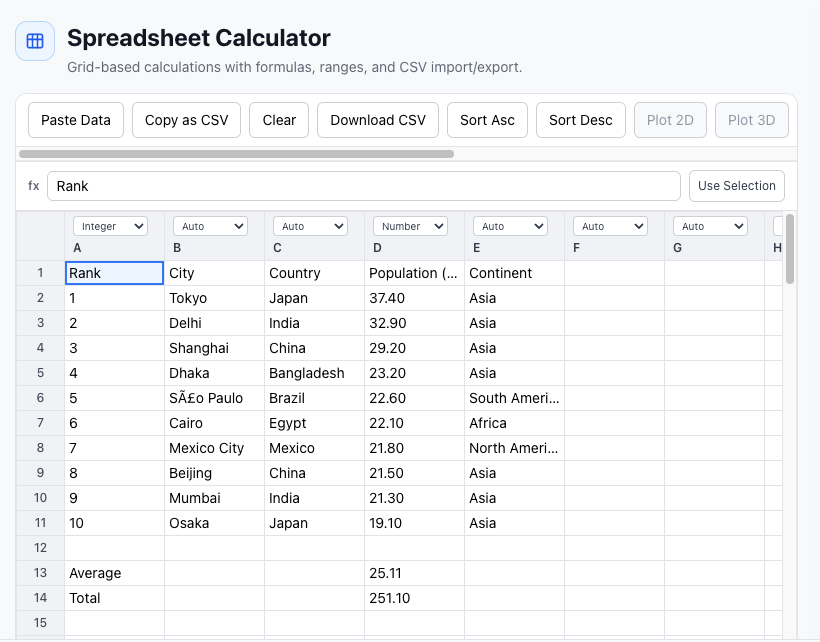Click the spreadsheet grid app icon
This screenshot has width=820, height=642.
(x=35, y=41)
